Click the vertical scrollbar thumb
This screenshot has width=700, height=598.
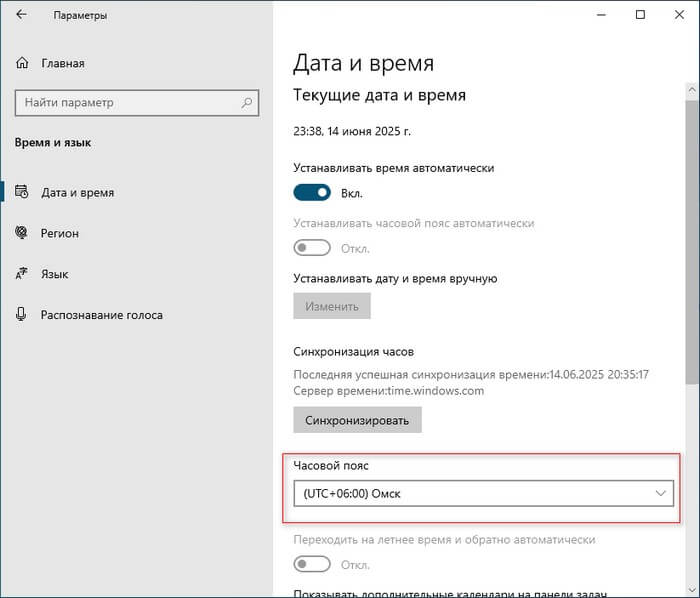(x=691, y=240)
